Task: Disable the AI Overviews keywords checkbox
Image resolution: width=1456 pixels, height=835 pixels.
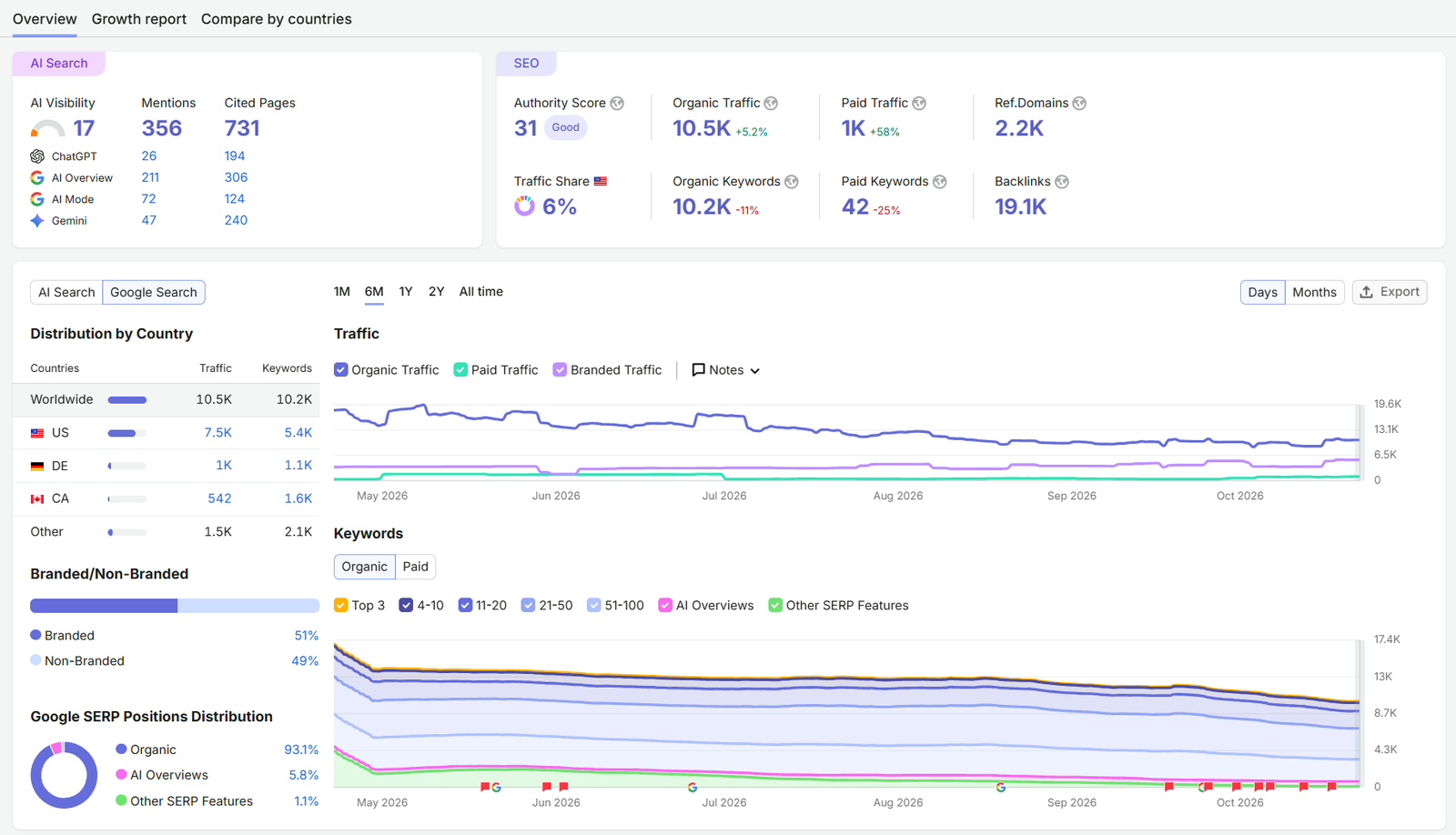Action: point(665,606)
